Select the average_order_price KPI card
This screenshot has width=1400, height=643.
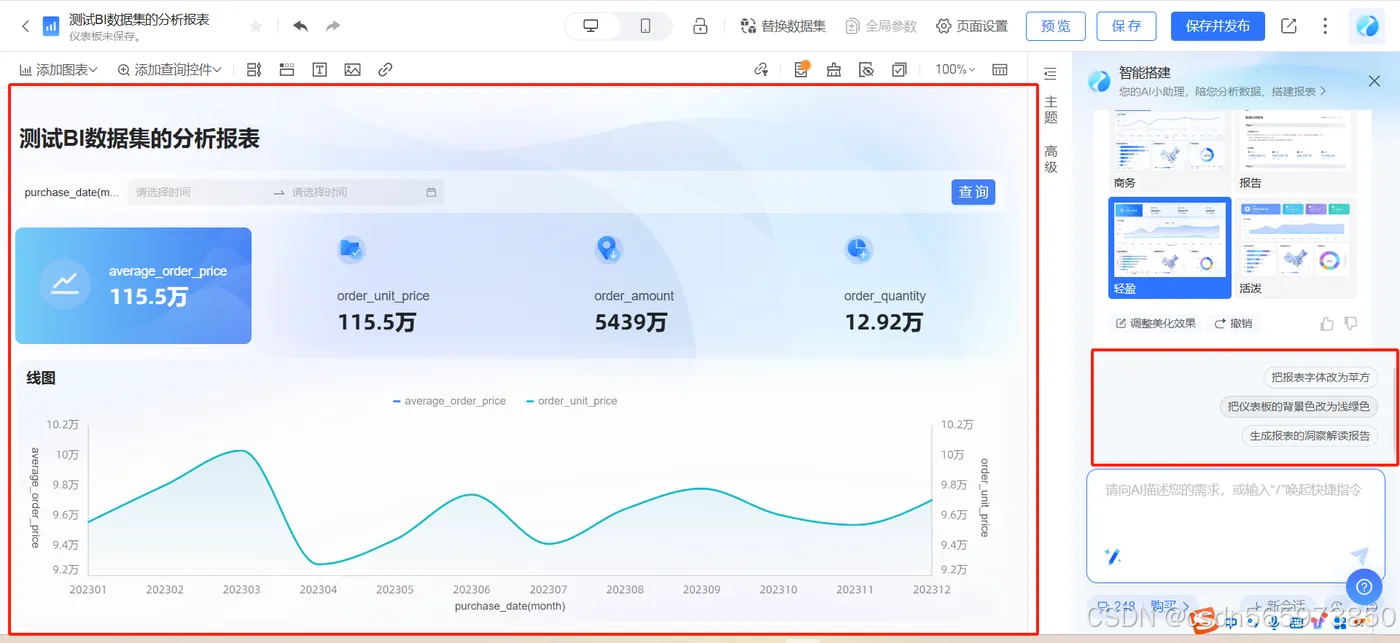coord(133,285)
